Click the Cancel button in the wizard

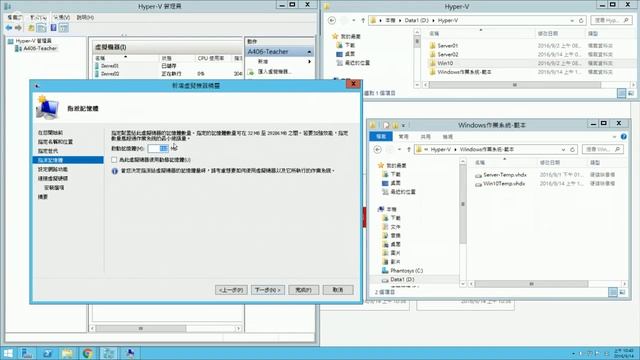(x=338, y=290)
